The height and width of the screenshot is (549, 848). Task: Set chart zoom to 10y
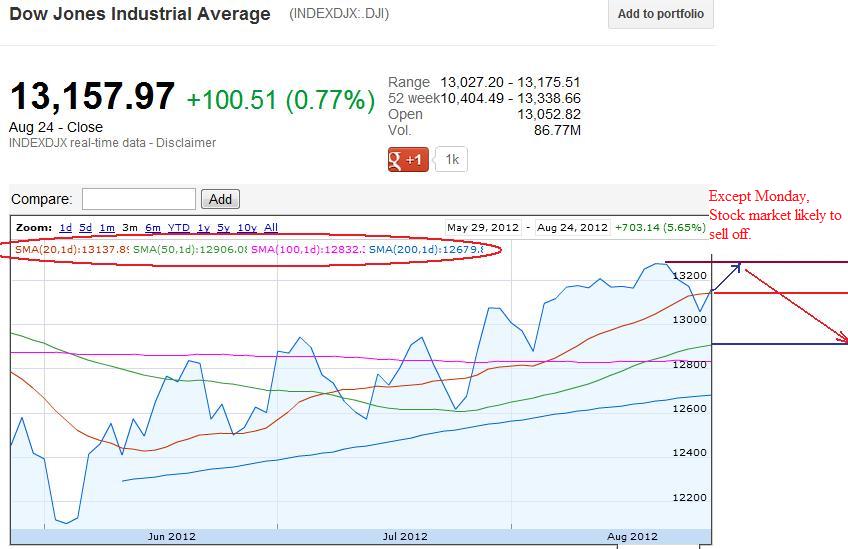point(247,228)
